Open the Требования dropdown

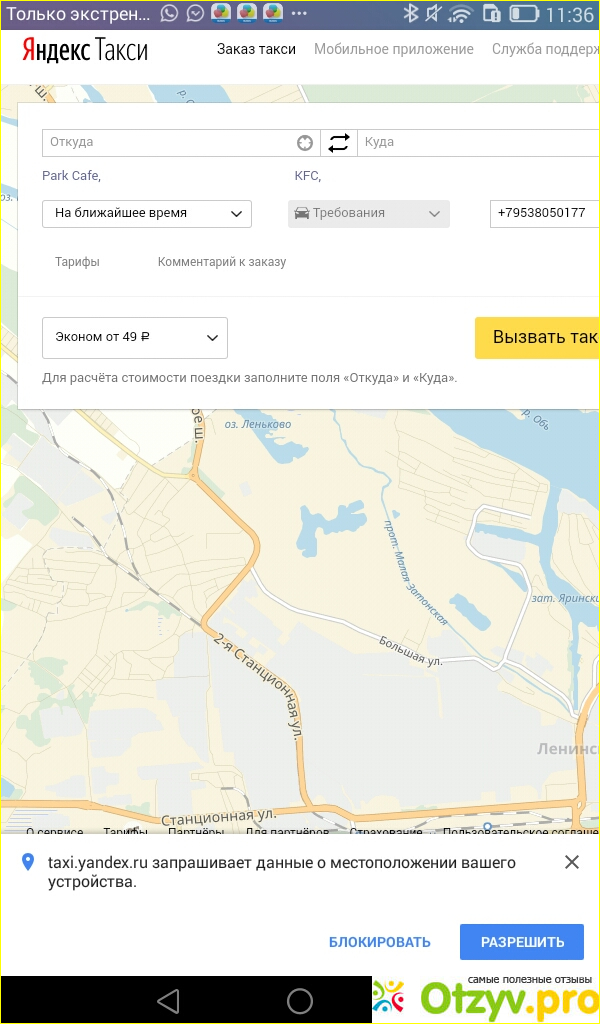369,214
